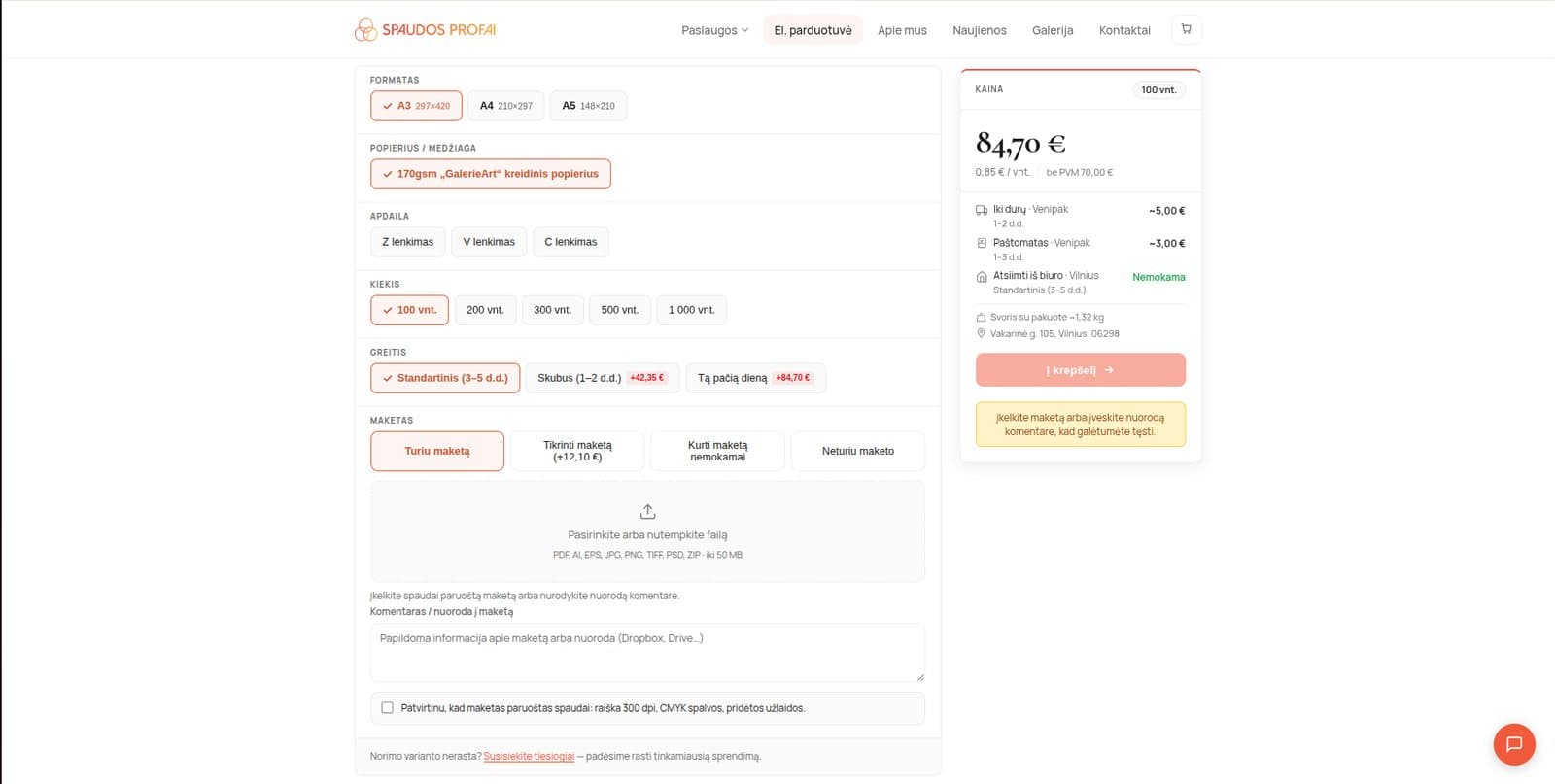Click the be PVM 70,00 € text
This screenshot has width=1555, height=784.
1079,172
